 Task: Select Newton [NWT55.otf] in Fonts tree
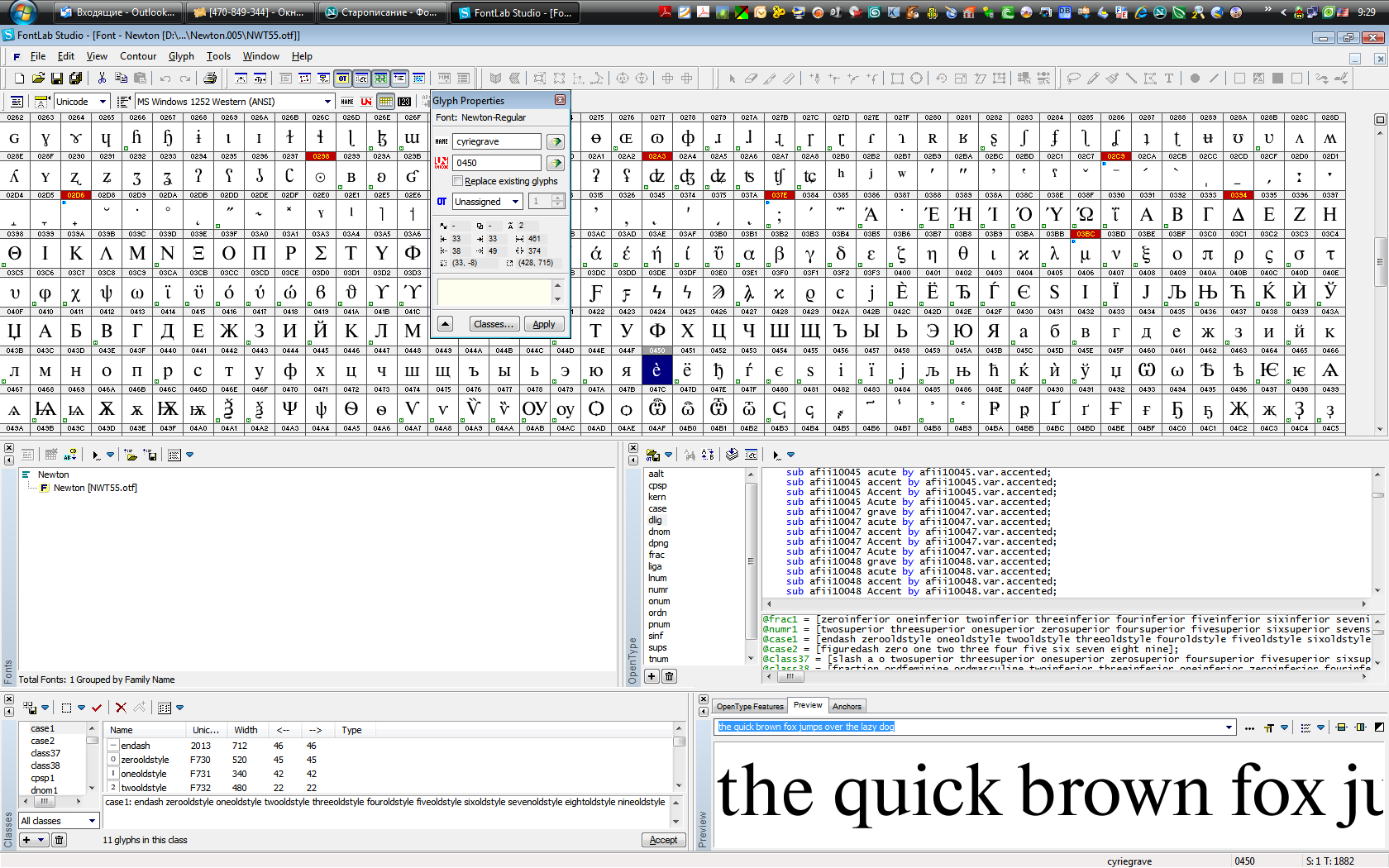pos(95,488)
